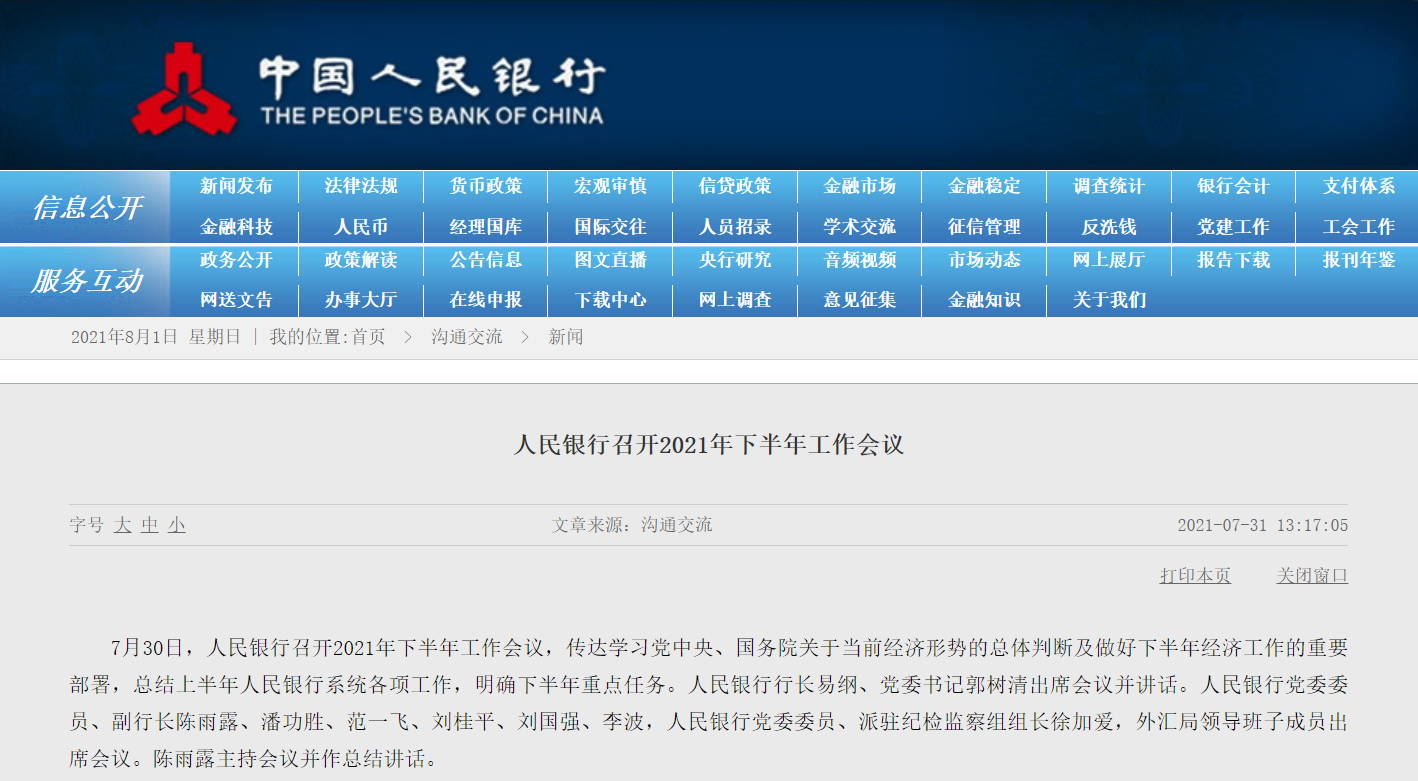Open 政务公开 under 服务互动
Viewport: 1418px width, 781px height.
pos(236,260)
